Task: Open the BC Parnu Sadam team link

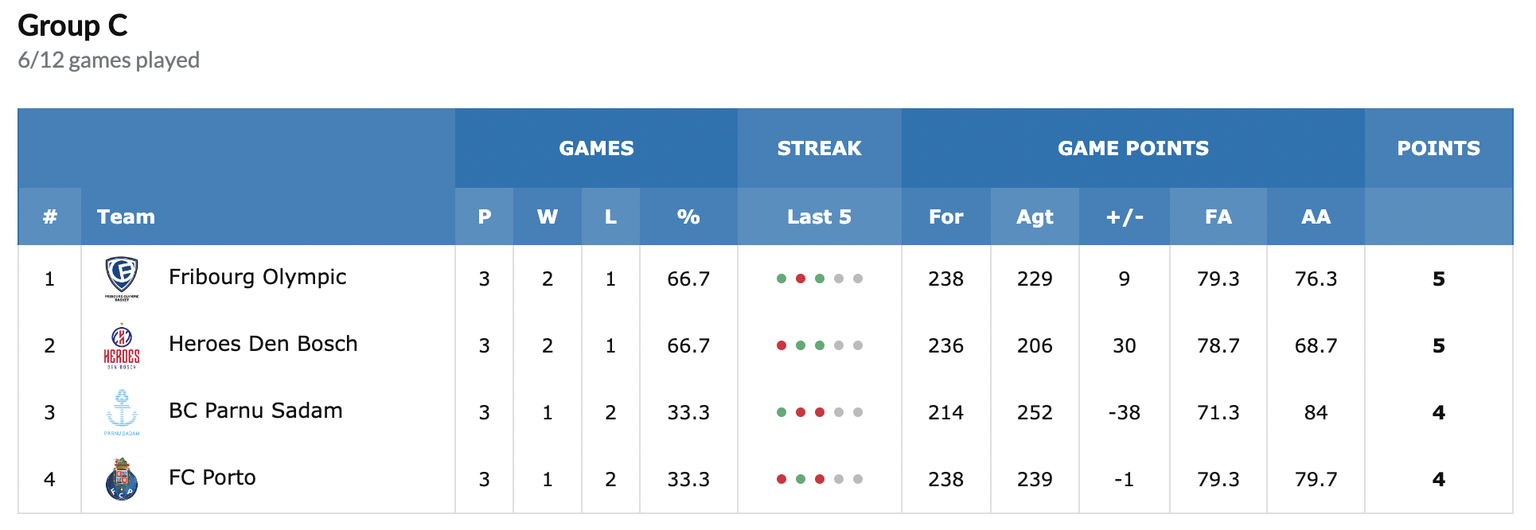Action: coord(255,411)
